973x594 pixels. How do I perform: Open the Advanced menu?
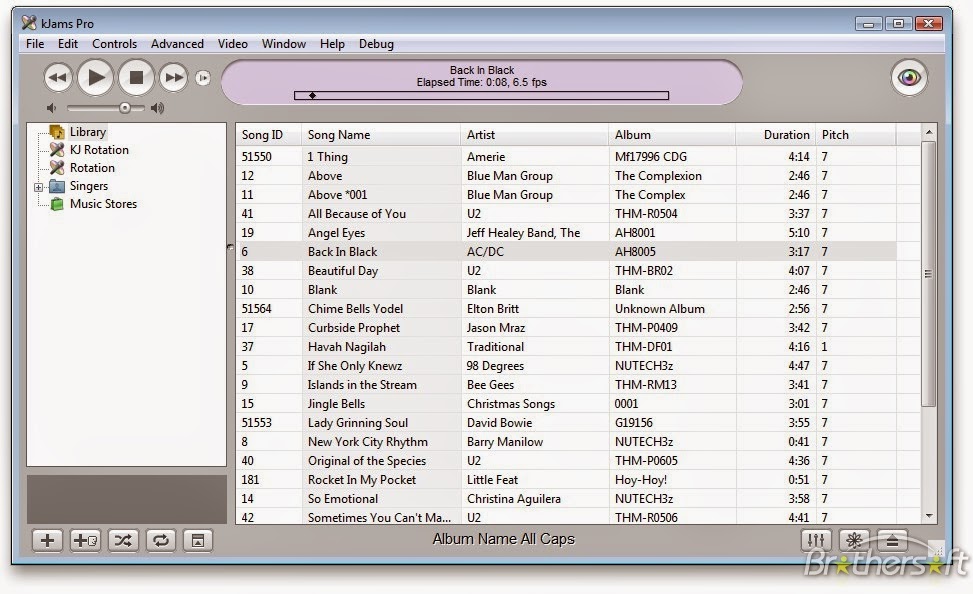pyautogui.click(x=177, y=43)
